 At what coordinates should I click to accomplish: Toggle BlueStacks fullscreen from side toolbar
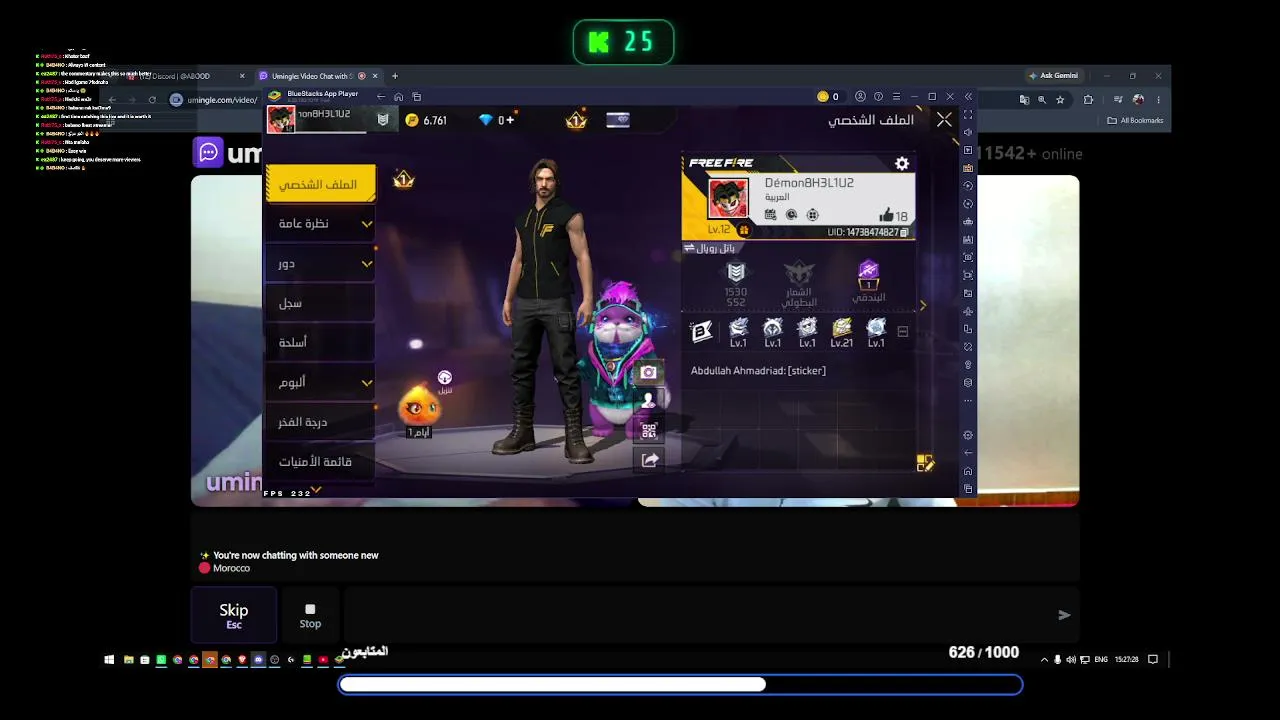click(968, 115)
